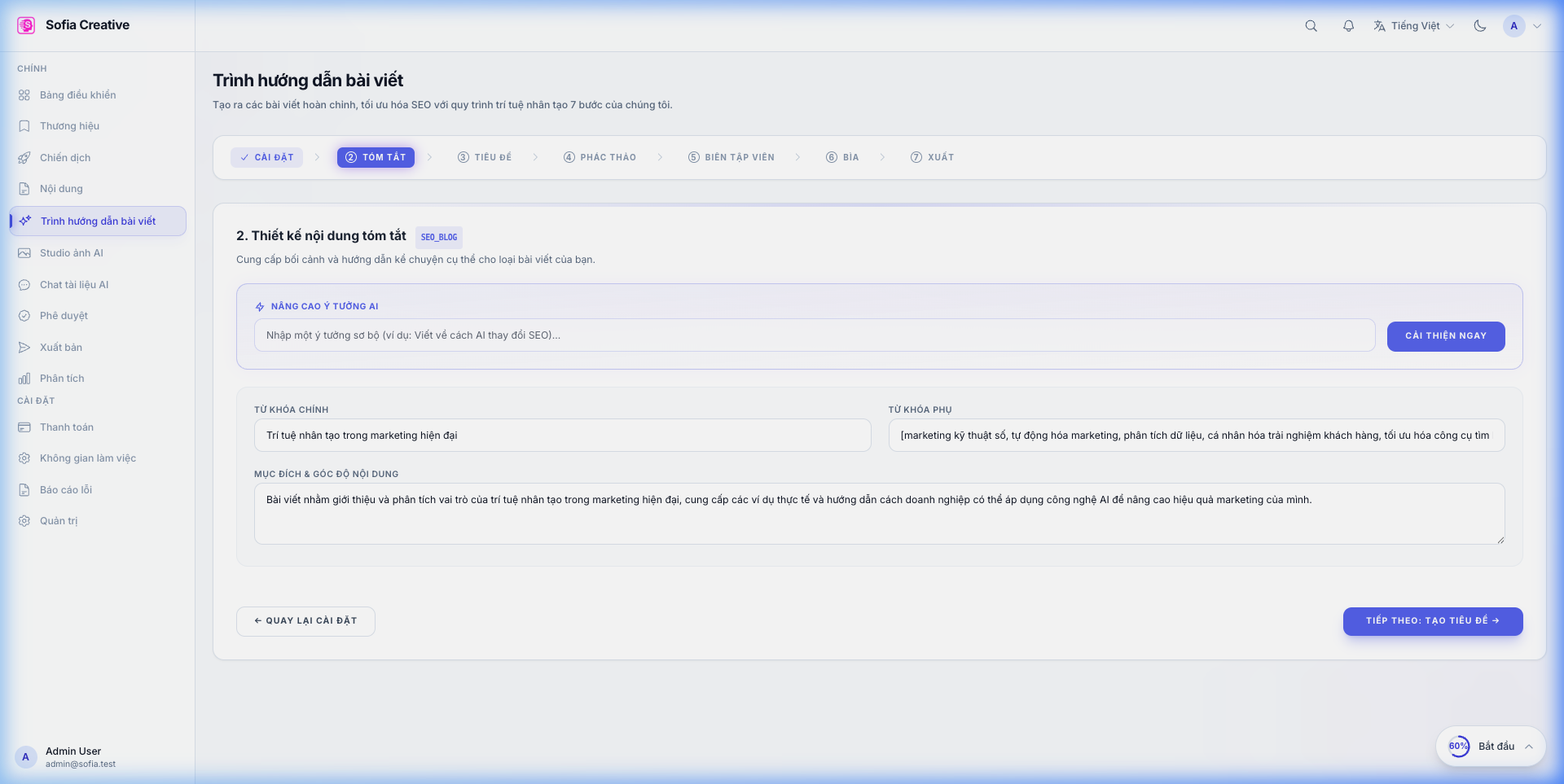
Task: Click the search magnifier icon
Action: click(1311, 26)
